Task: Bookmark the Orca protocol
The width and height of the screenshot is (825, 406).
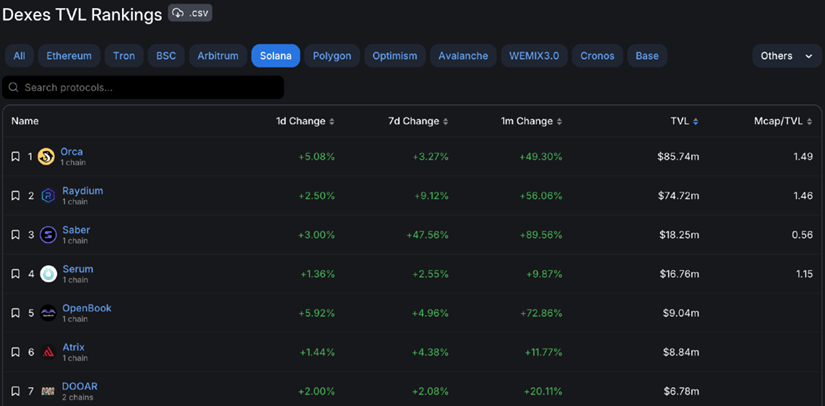Action: point(16,157)
